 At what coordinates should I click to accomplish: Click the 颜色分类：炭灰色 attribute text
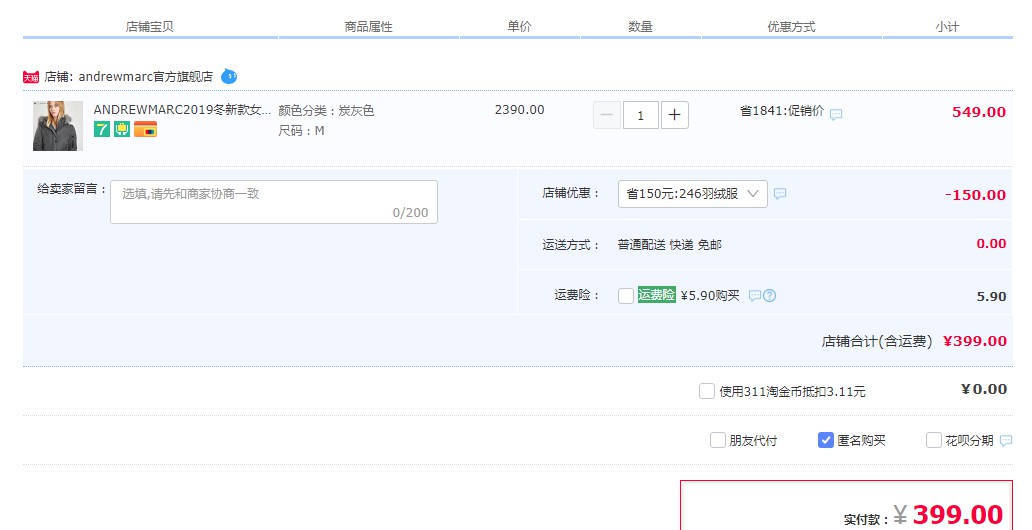coord(326,111)
